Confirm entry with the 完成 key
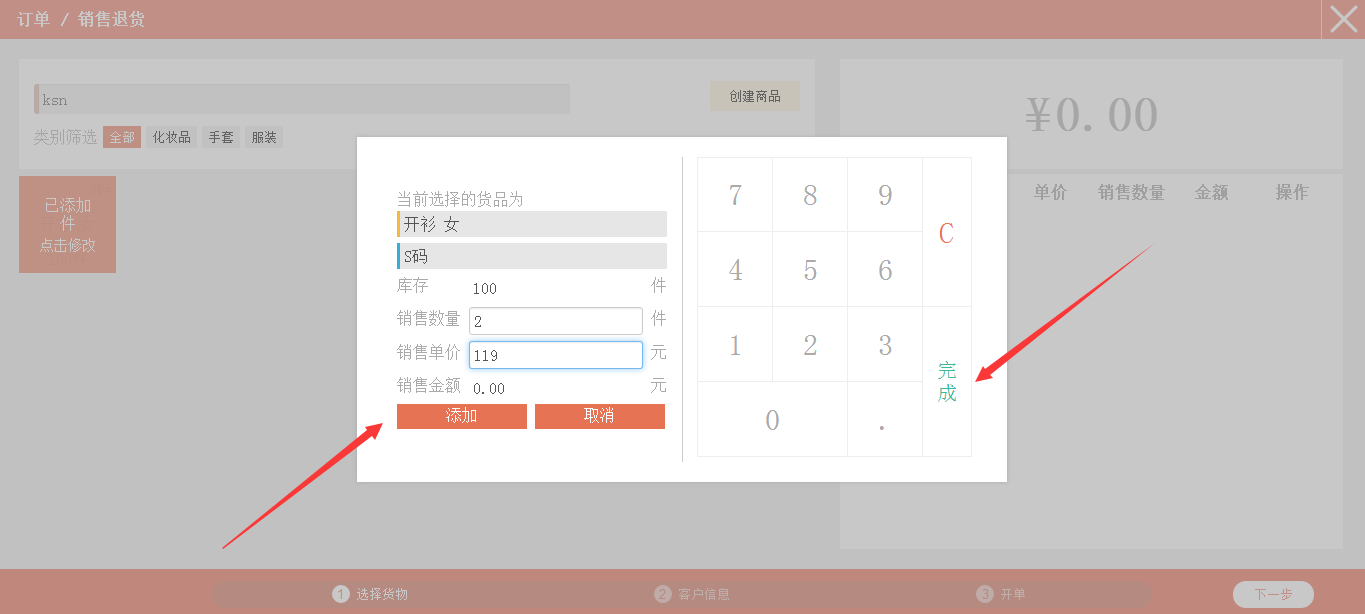The image size is (1365, 614). [x=946, y=382]
